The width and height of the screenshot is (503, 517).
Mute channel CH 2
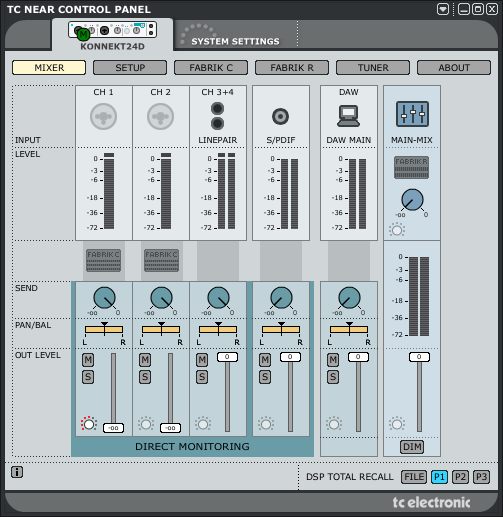145,360
